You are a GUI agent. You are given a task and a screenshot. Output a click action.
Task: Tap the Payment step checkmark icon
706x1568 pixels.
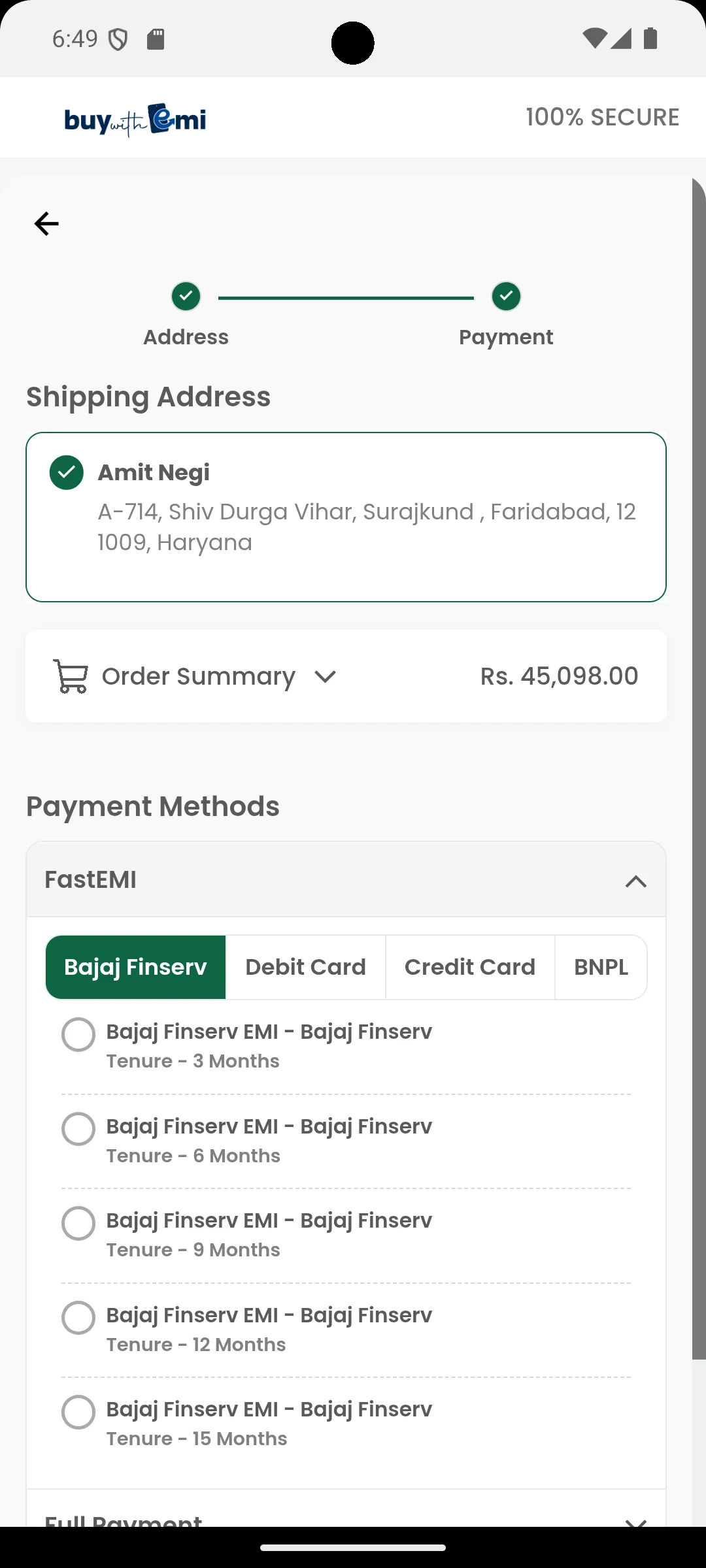tap(506, 297)
